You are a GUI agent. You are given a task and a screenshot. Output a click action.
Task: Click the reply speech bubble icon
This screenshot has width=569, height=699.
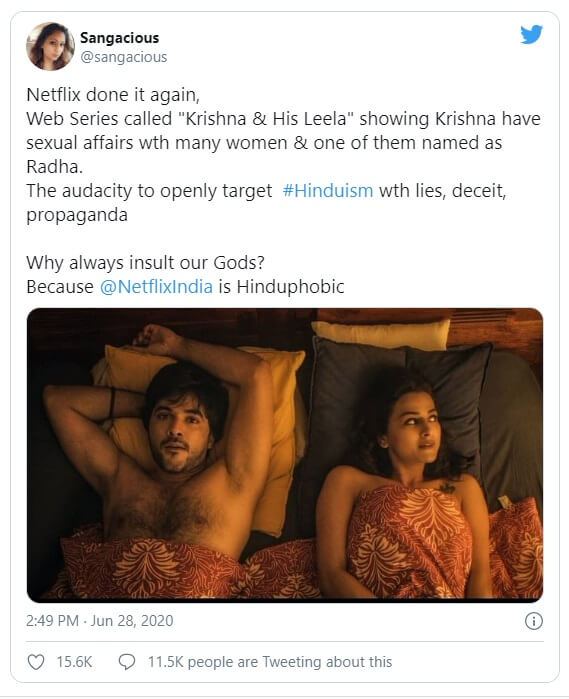(127, 662)
